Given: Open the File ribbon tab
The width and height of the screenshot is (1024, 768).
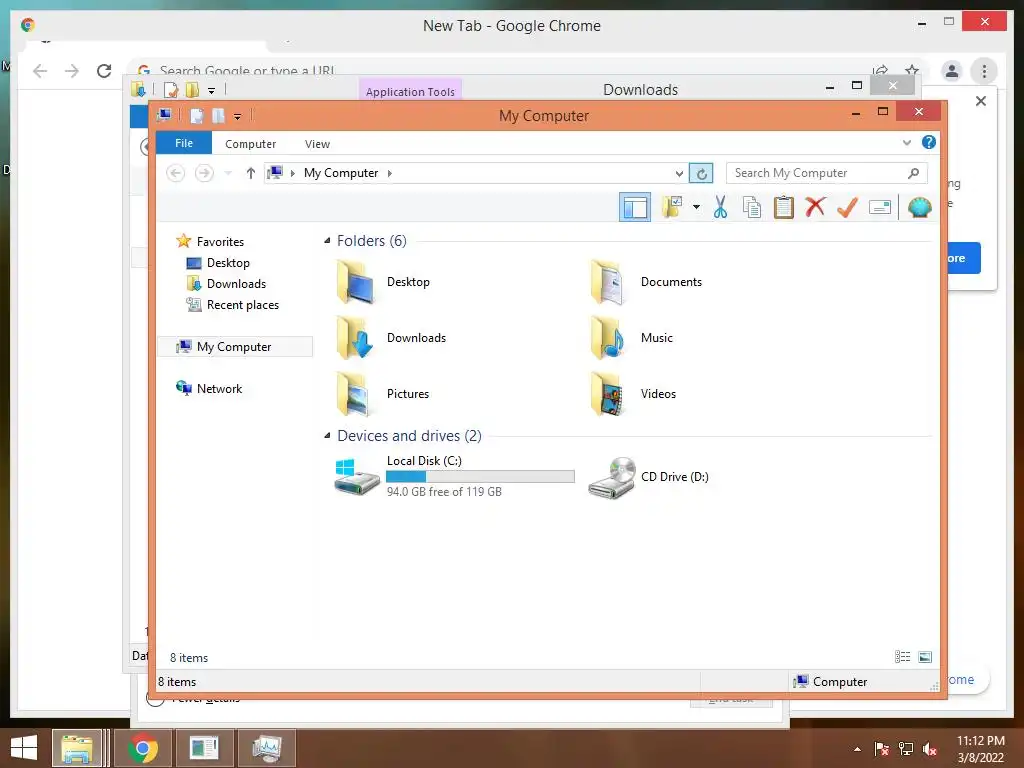Looking at the screenshot, I should (184, 143).
